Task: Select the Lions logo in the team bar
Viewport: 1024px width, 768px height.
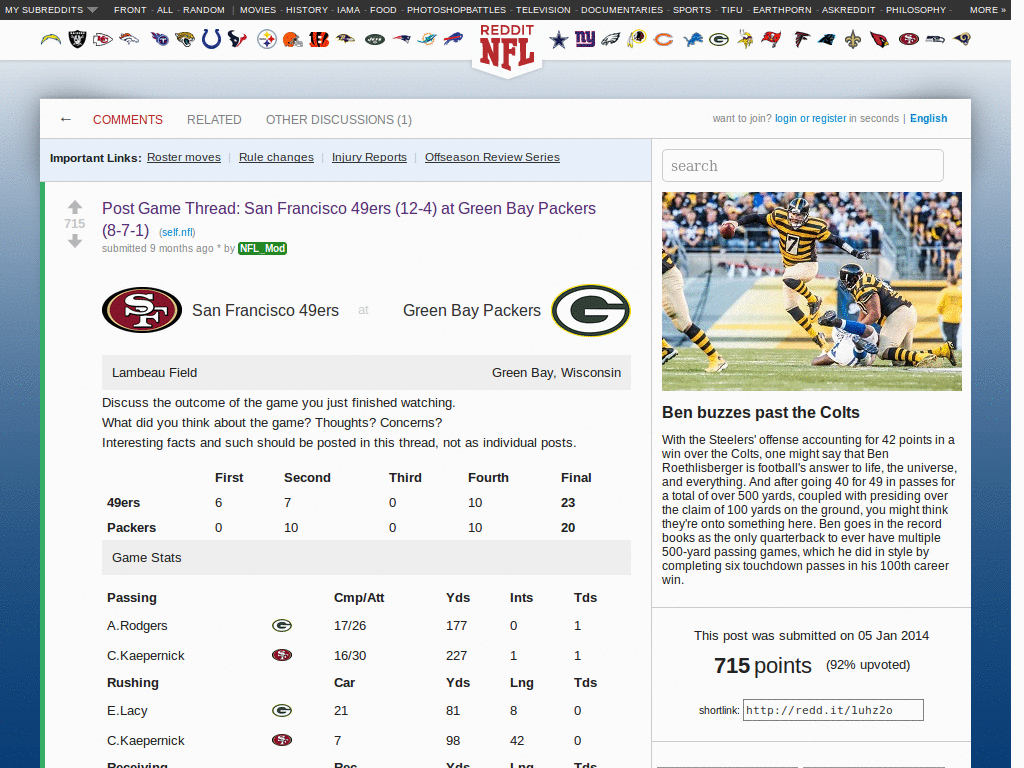Action: [693, 40]
